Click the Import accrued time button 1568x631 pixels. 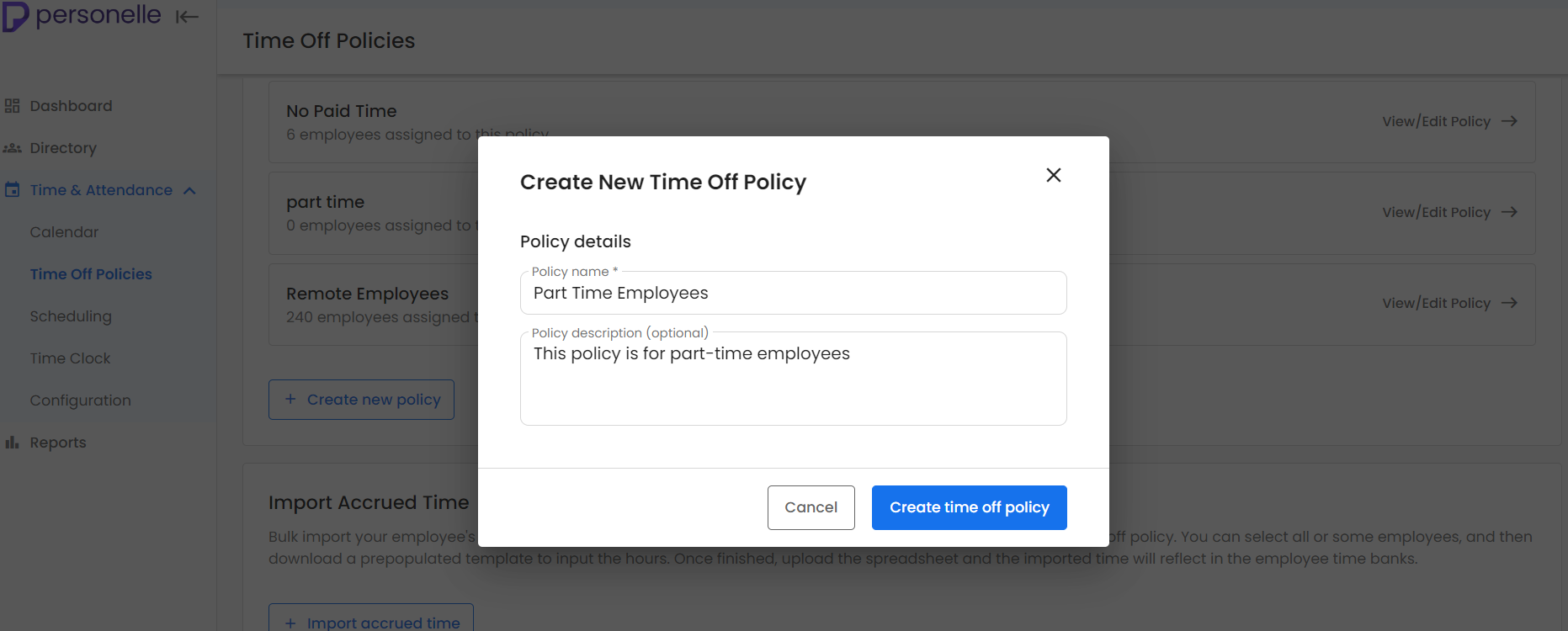point(371,621)
